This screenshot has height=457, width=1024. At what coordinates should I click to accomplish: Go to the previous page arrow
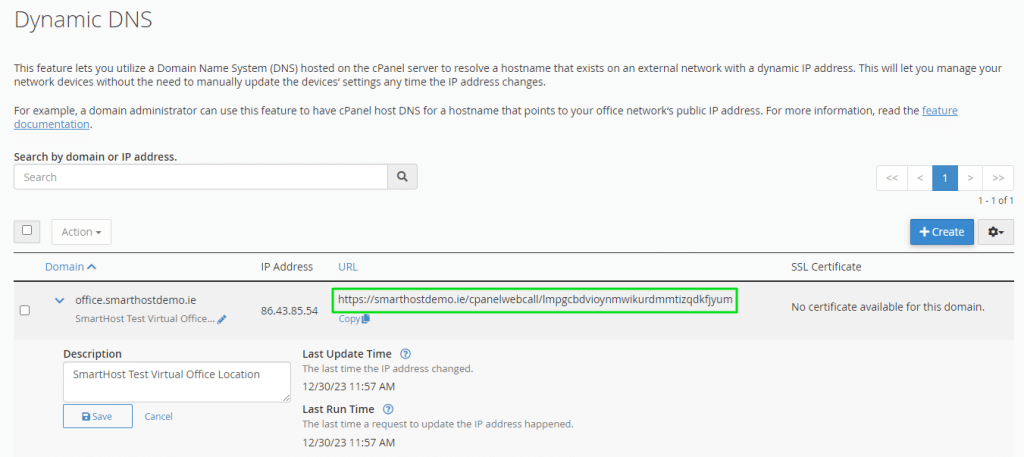click(920, 178)
